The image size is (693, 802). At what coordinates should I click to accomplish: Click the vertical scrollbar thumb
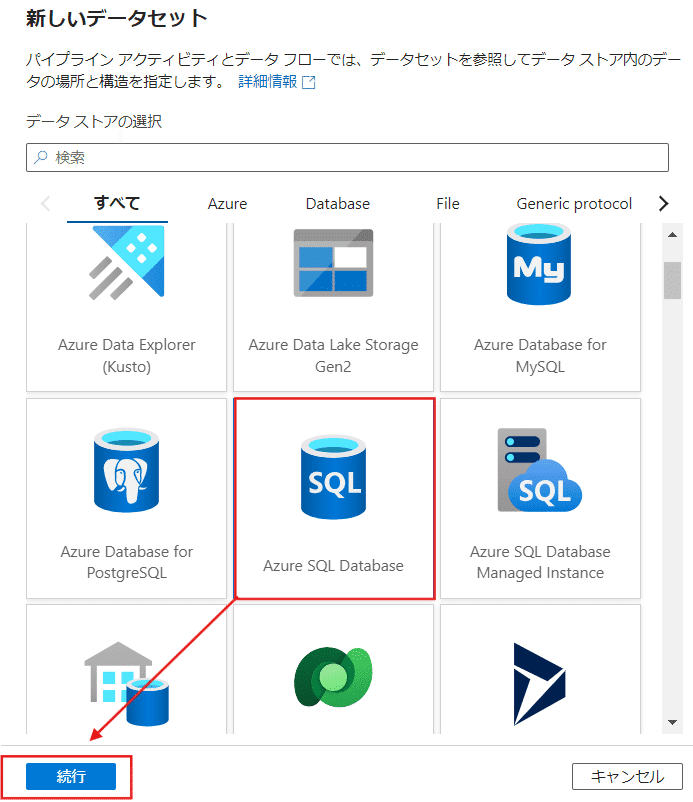click(673, 280)
